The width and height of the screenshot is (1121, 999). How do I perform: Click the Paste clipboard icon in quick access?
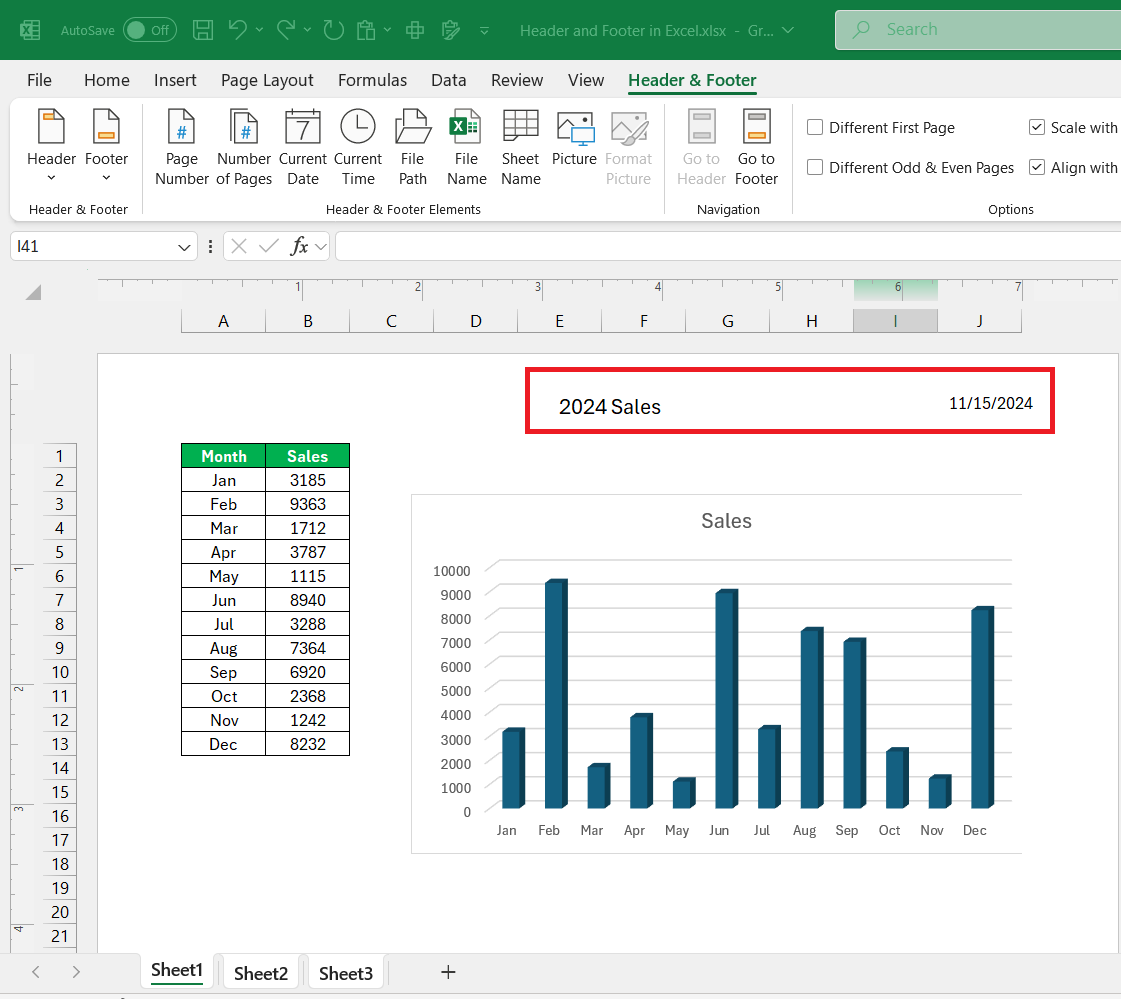(x=366, y=30)
